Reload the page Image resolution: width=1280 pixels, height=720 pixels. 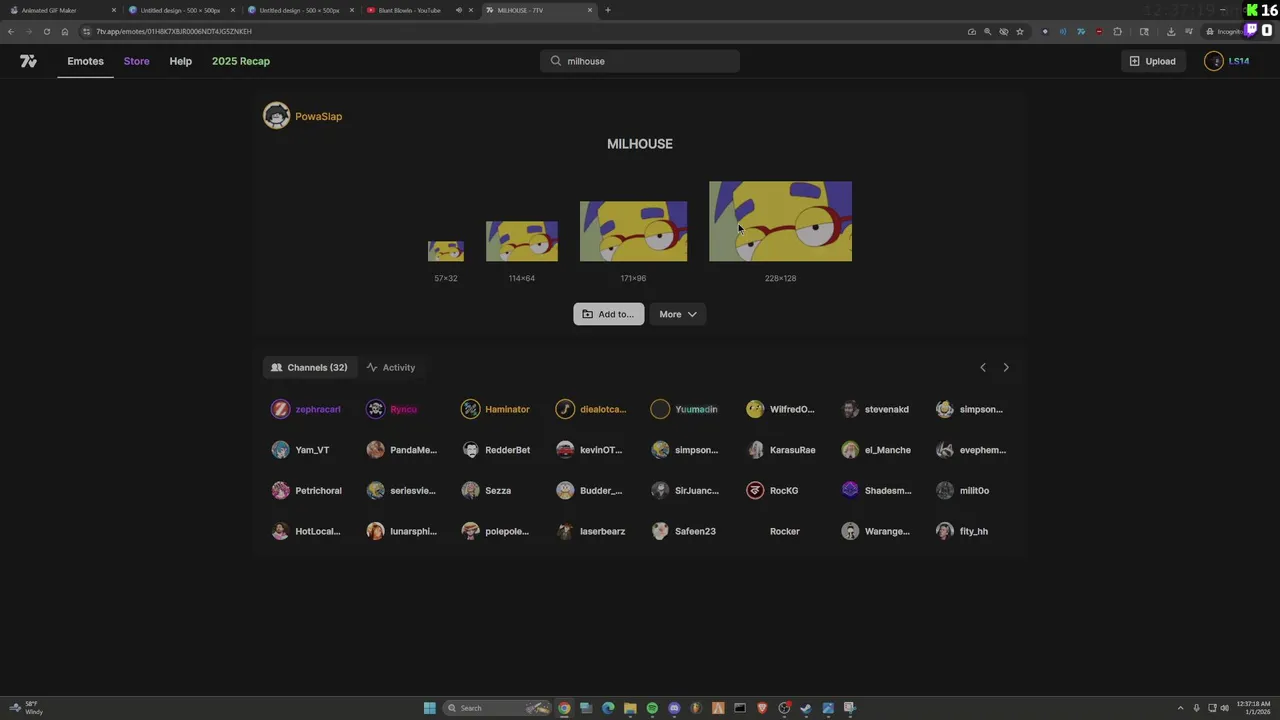pyautogui.click(x=46, y=31)
